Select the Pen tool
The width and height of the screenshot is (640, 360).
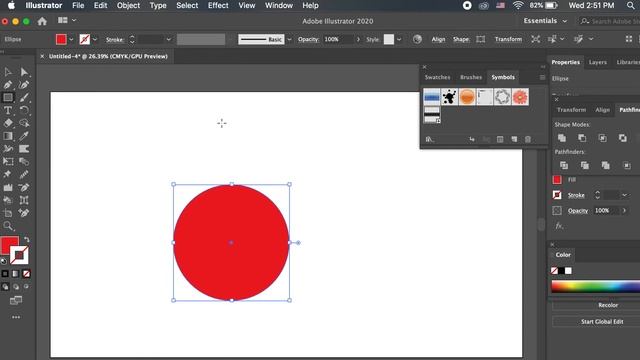point(8,85)
